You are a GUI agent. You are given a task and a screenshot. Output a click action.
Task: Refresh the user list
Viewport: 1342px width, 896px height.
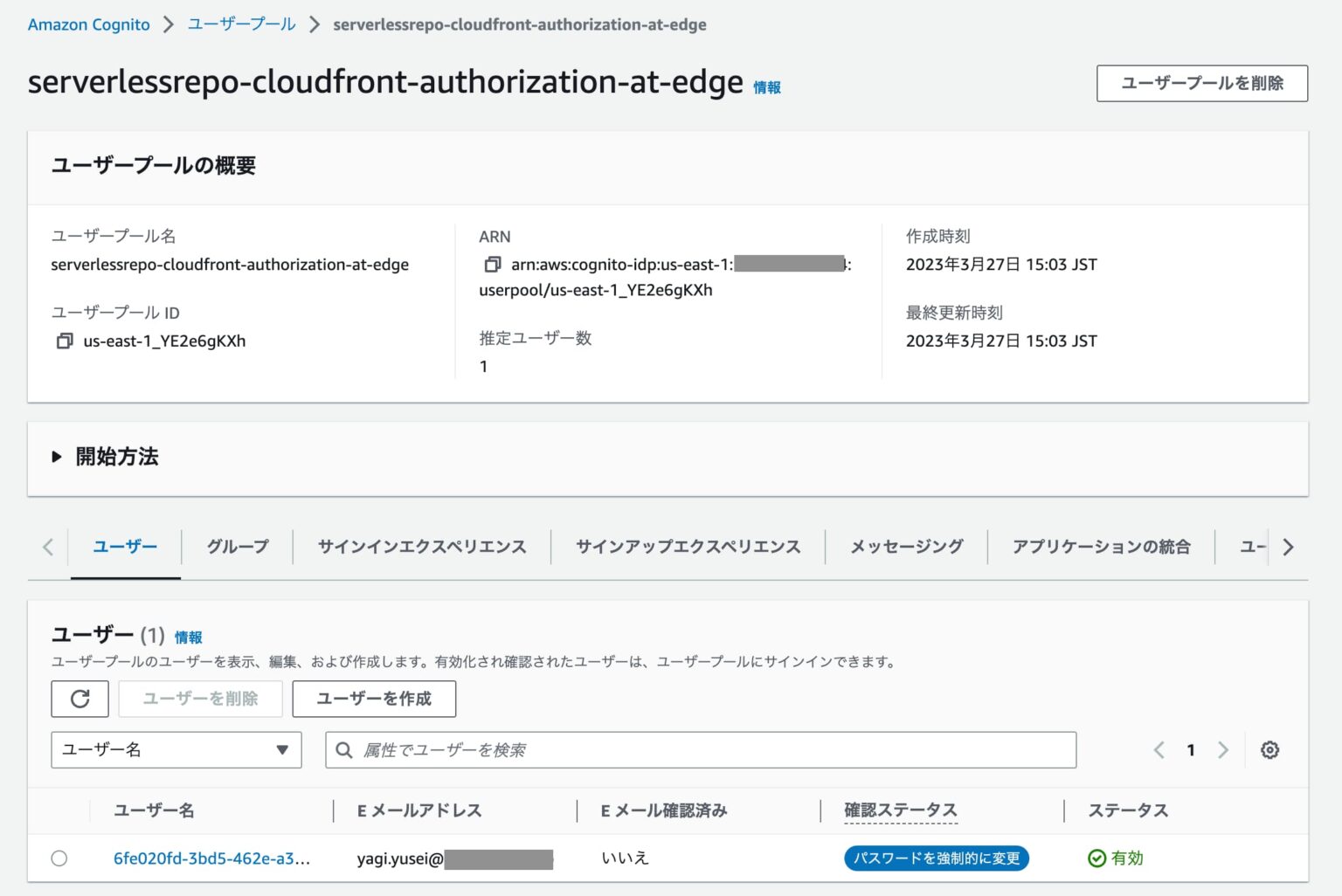[x=80, y=699]
